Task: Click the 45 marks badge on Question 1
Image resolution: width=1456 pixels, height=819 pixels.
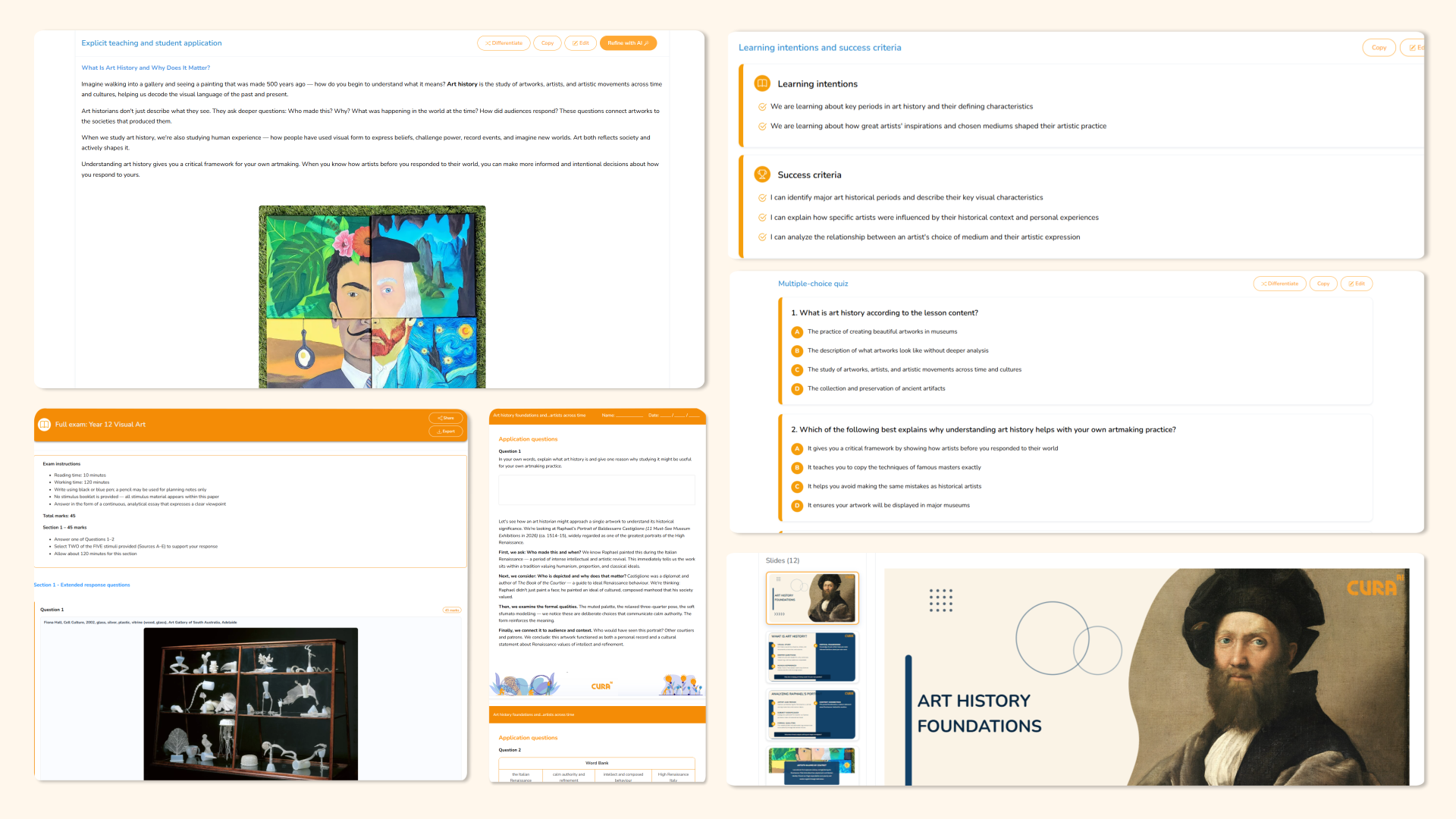Action: (451, 610)
